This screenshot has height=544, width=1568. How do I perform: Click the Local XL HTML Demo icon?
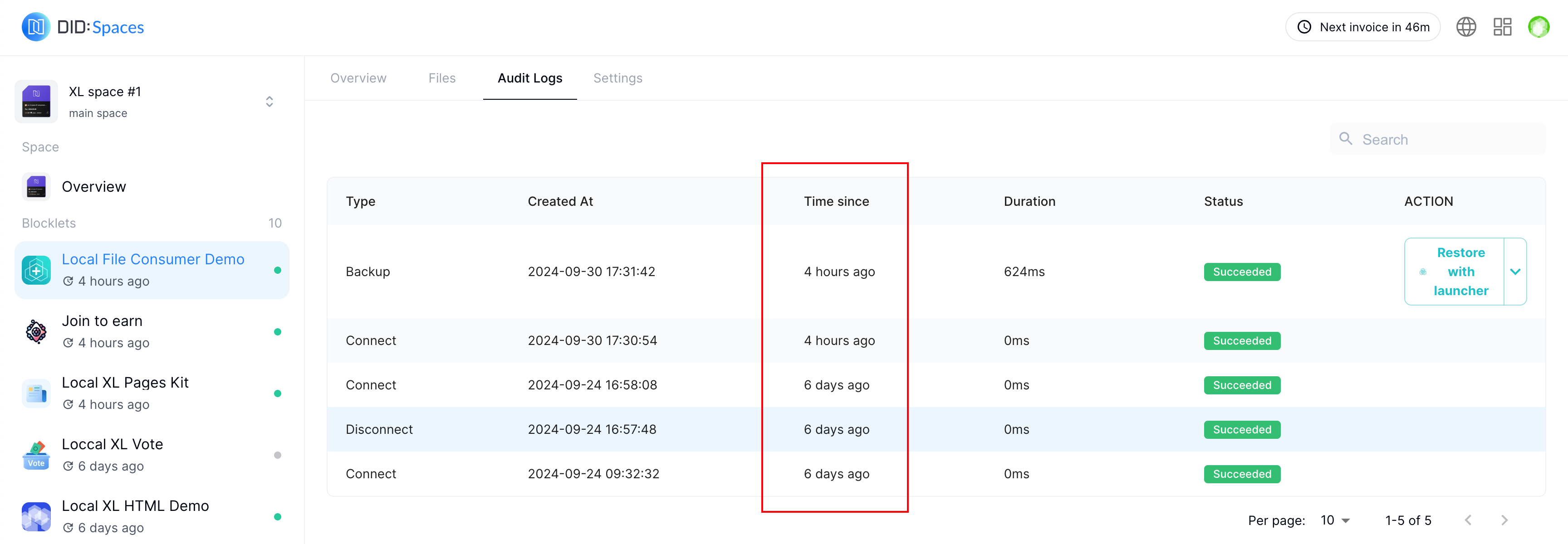pos(36,517)
